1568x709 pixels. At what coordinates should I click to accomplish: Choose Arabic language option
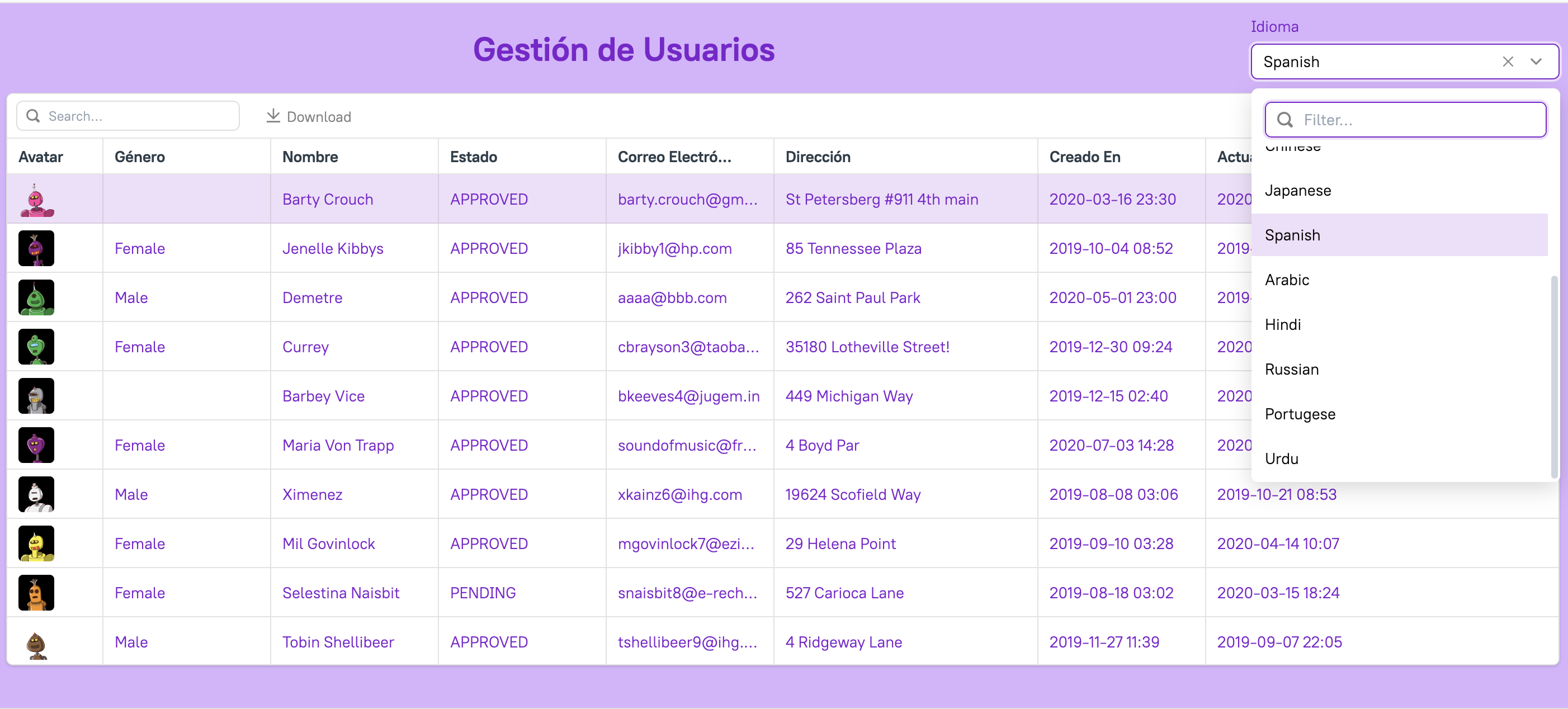(1287, 280)
